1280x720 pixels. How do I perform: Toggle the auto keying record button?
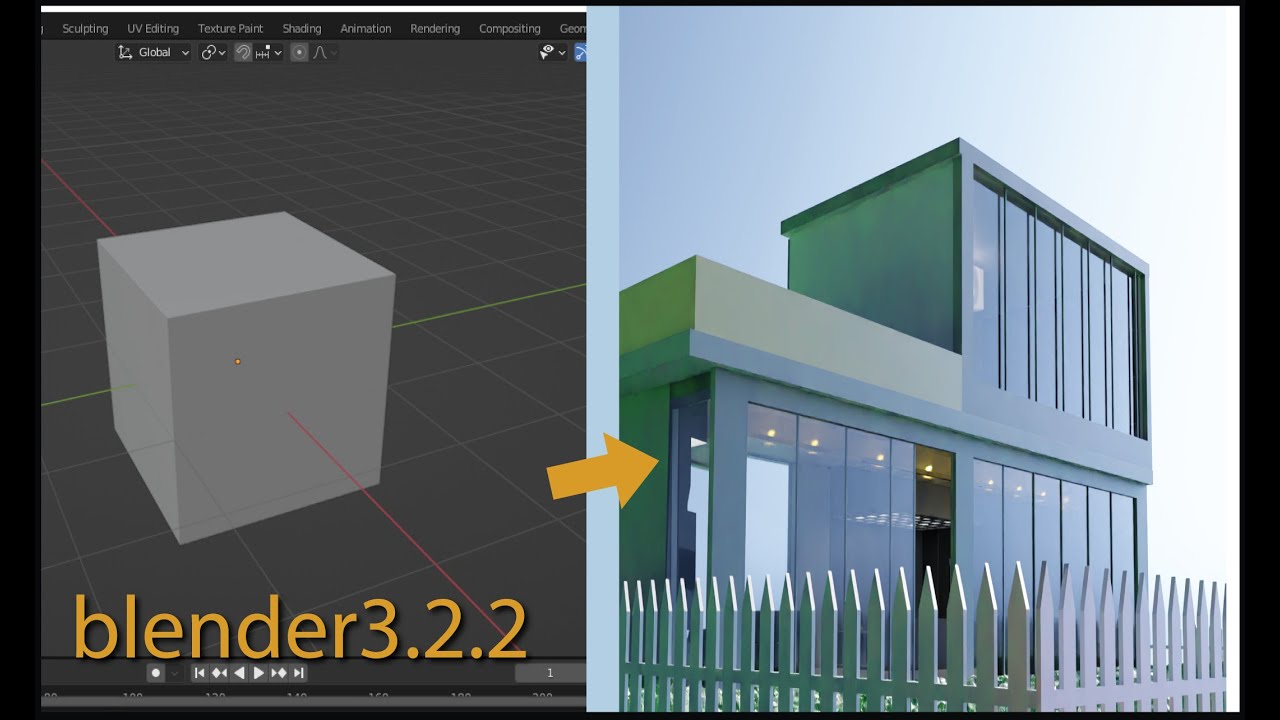coord(155,673)
